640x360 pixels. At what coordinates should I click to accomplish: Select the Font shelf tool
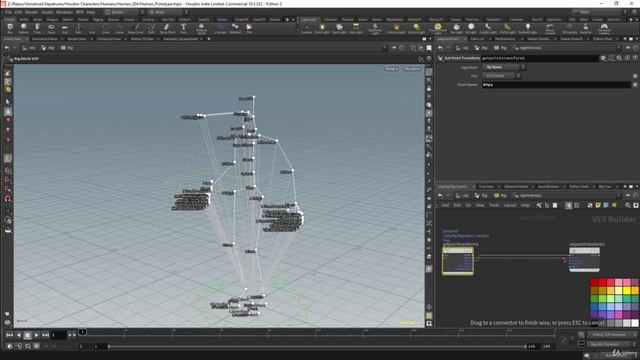[183, 29]
